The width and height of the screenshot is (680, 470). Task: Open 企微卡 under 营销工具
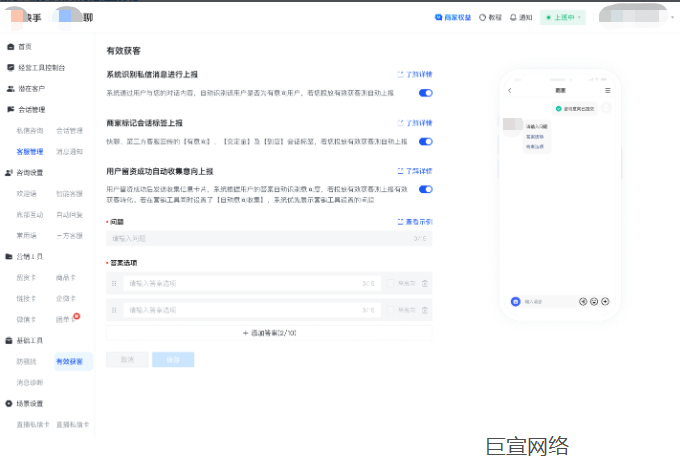tap(66, 298)
